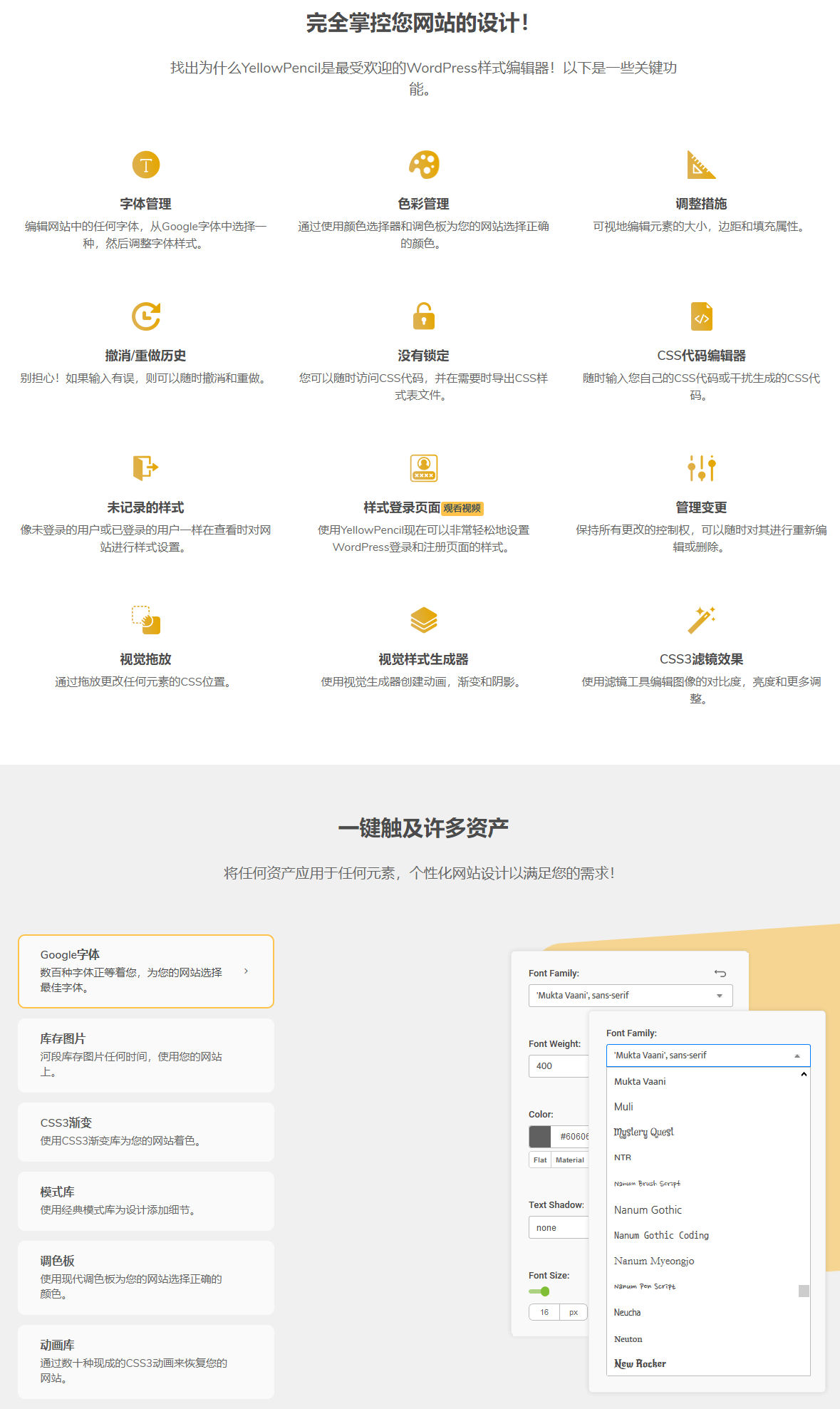Click the CSS代码编辑器 feature heading
The image size is (840, 1409).
click(702, 356)
